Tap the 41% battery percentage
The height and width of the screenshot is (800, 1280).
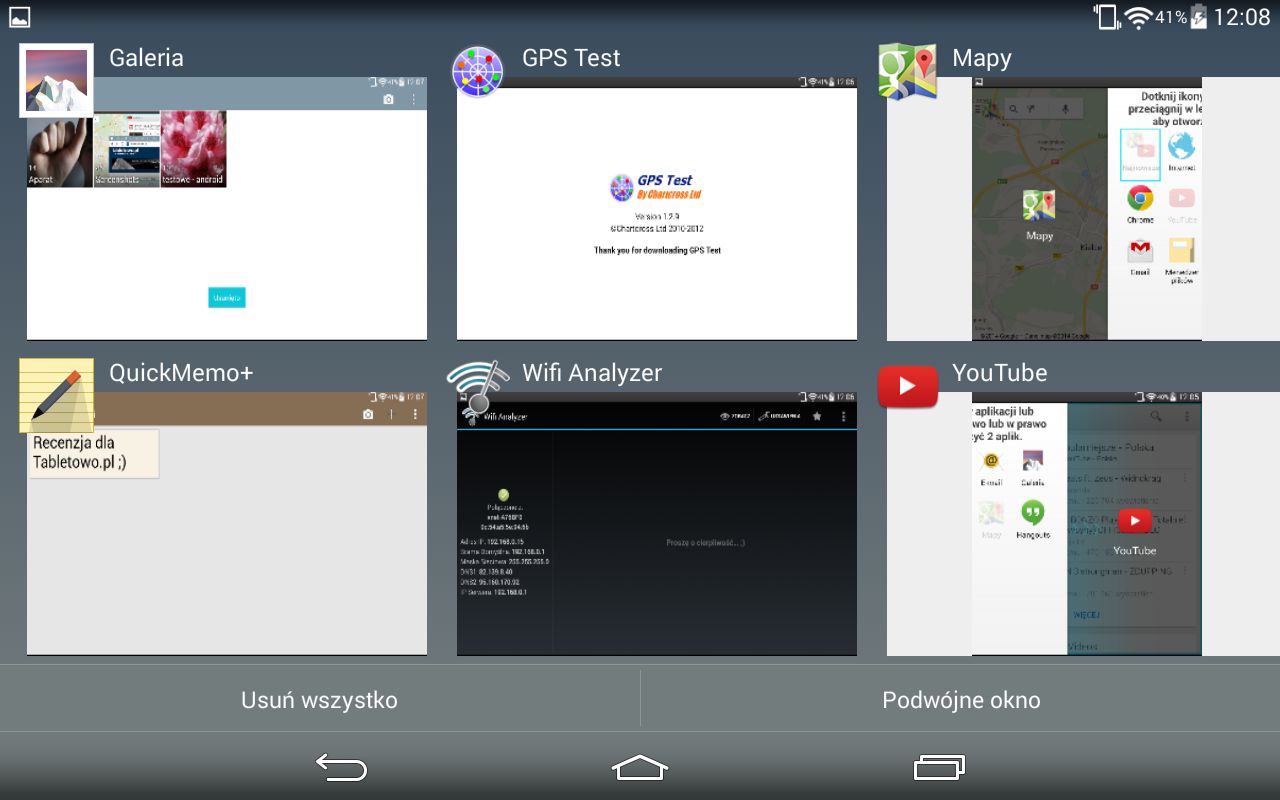pos(1171,17)
